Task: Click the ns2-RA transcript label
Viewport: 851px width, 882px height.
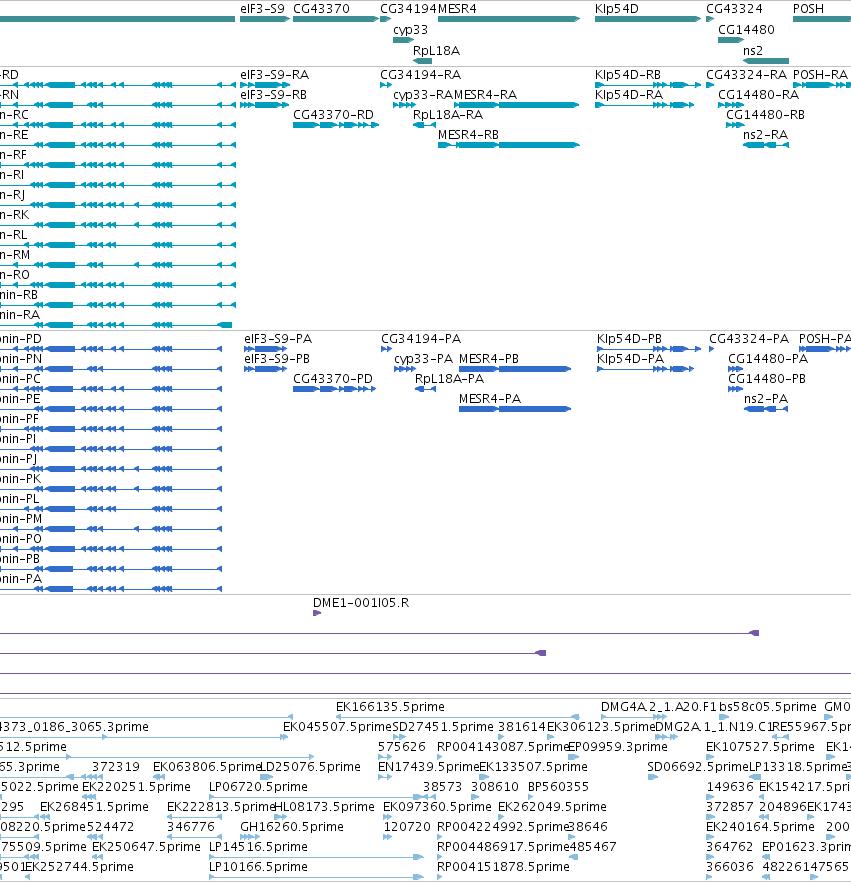Action: click(x=766, y=135)
